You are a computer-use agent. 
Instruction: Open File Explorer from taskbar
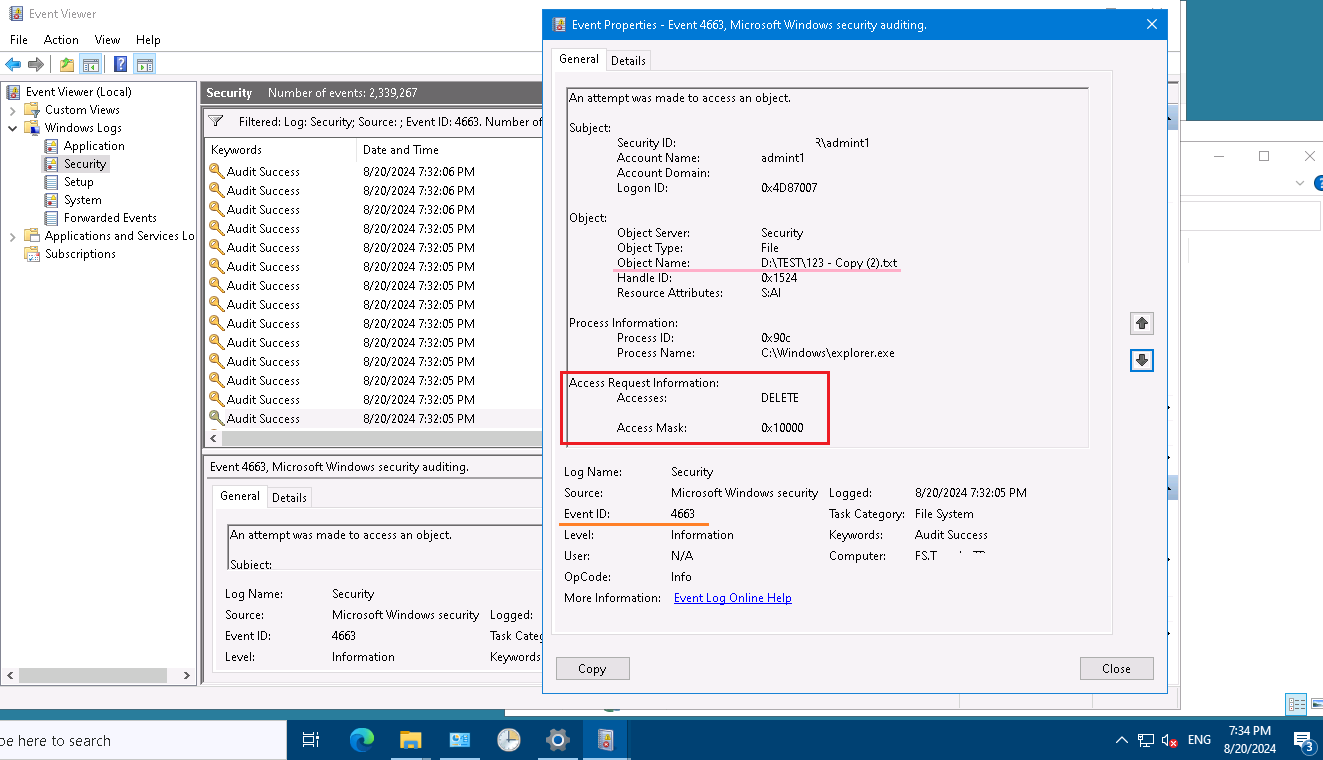(411, 740)
